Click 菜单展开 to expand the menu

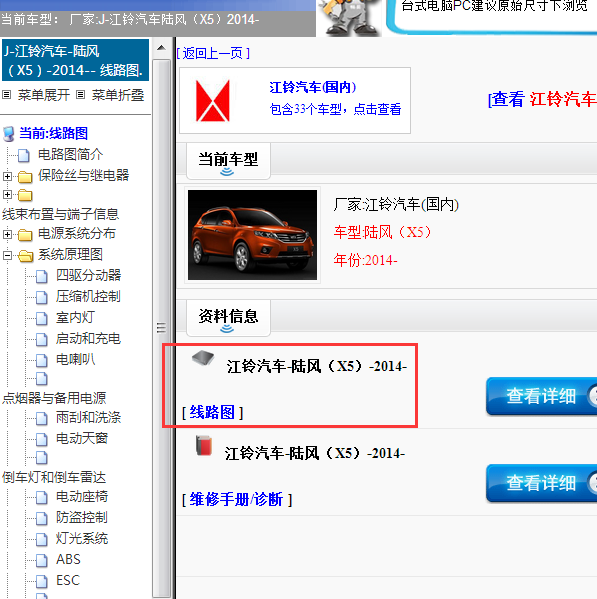click(x=44, y=95)
